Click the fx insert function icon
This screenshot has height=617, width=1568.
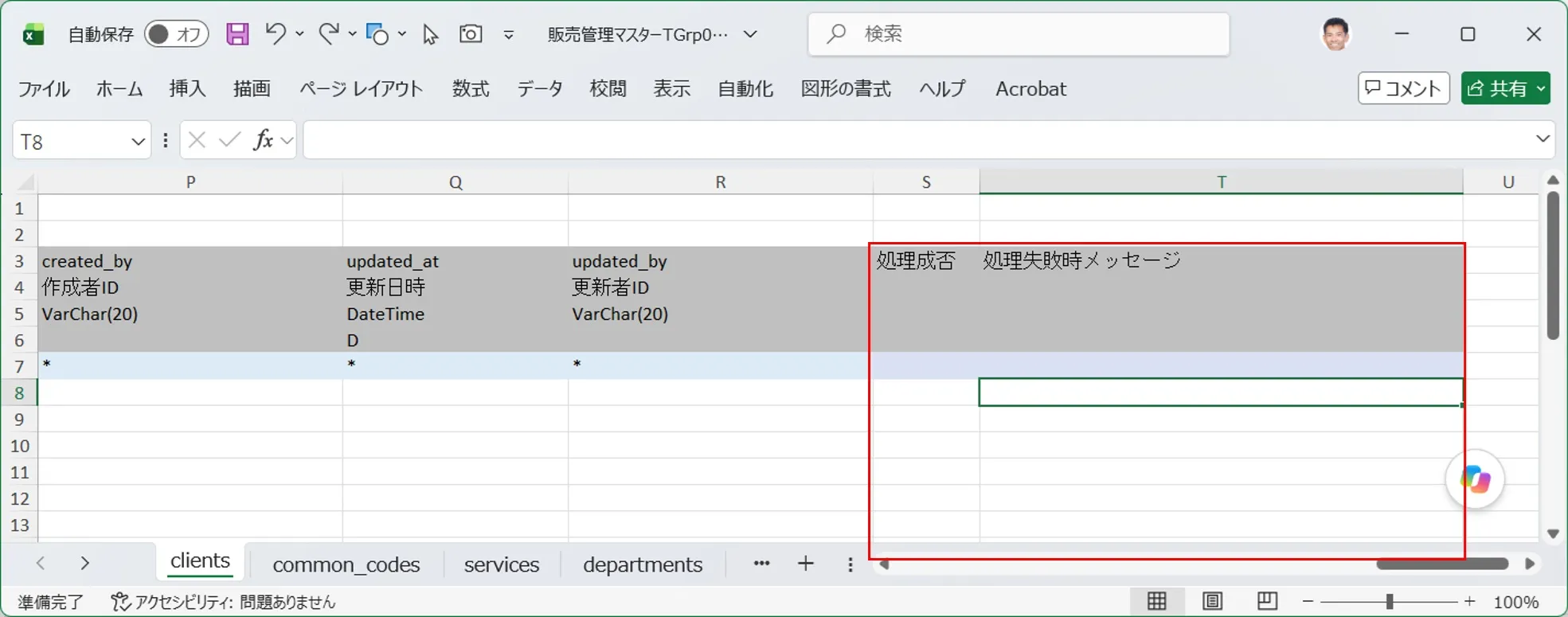pos(263,140)
